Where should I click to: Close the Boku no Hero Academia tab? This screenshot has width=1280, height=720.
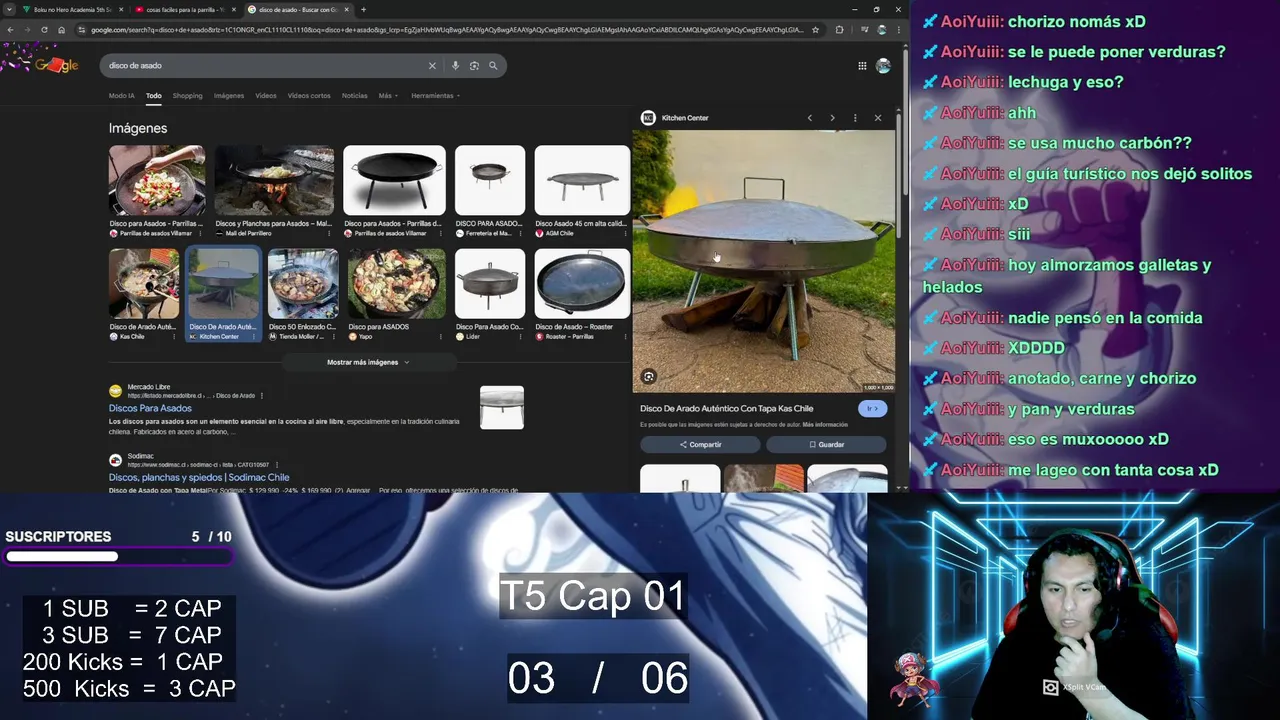click(122, 10)
